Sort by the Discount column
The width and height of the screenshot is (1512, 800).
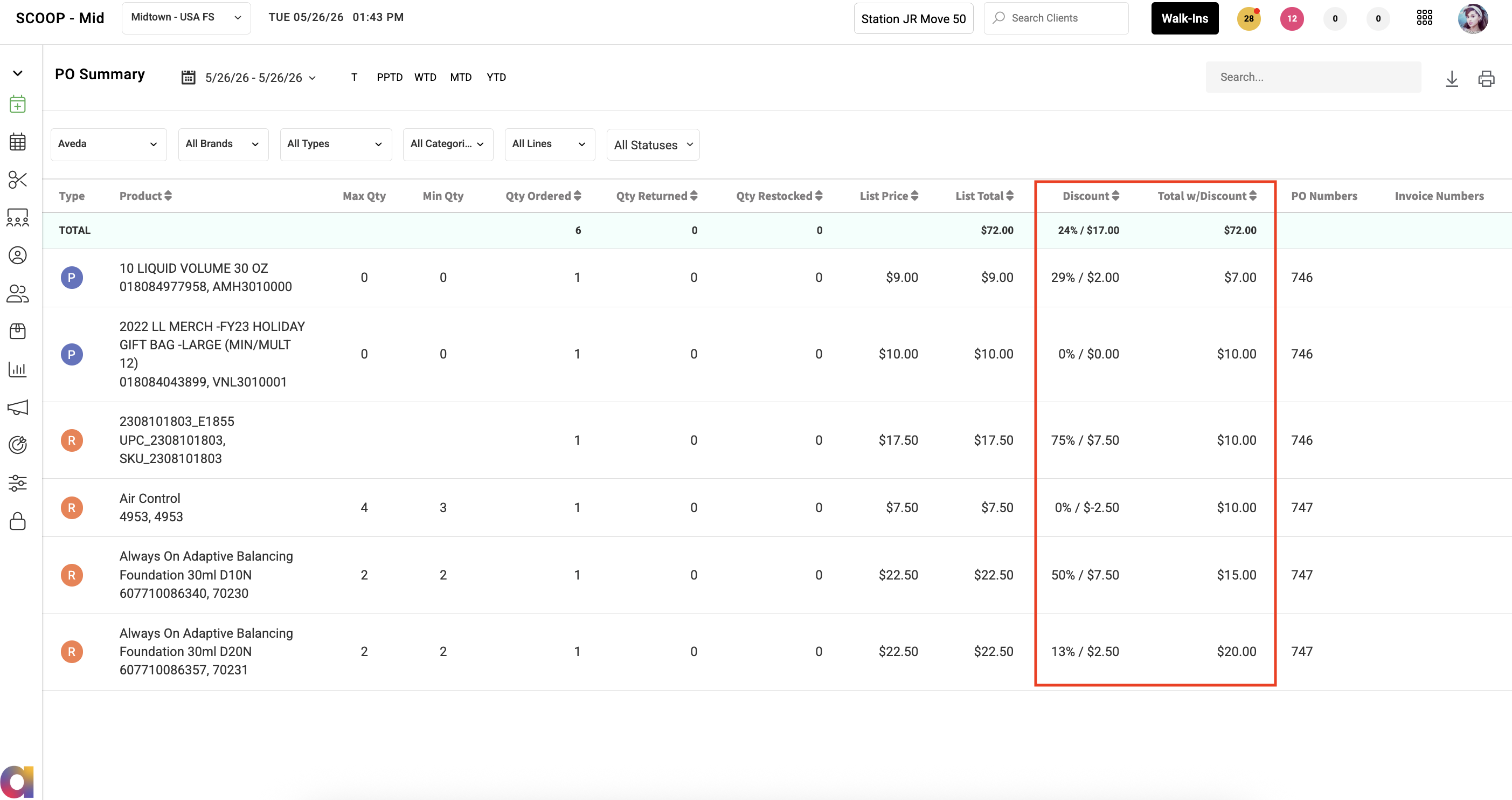point(1090,196)
